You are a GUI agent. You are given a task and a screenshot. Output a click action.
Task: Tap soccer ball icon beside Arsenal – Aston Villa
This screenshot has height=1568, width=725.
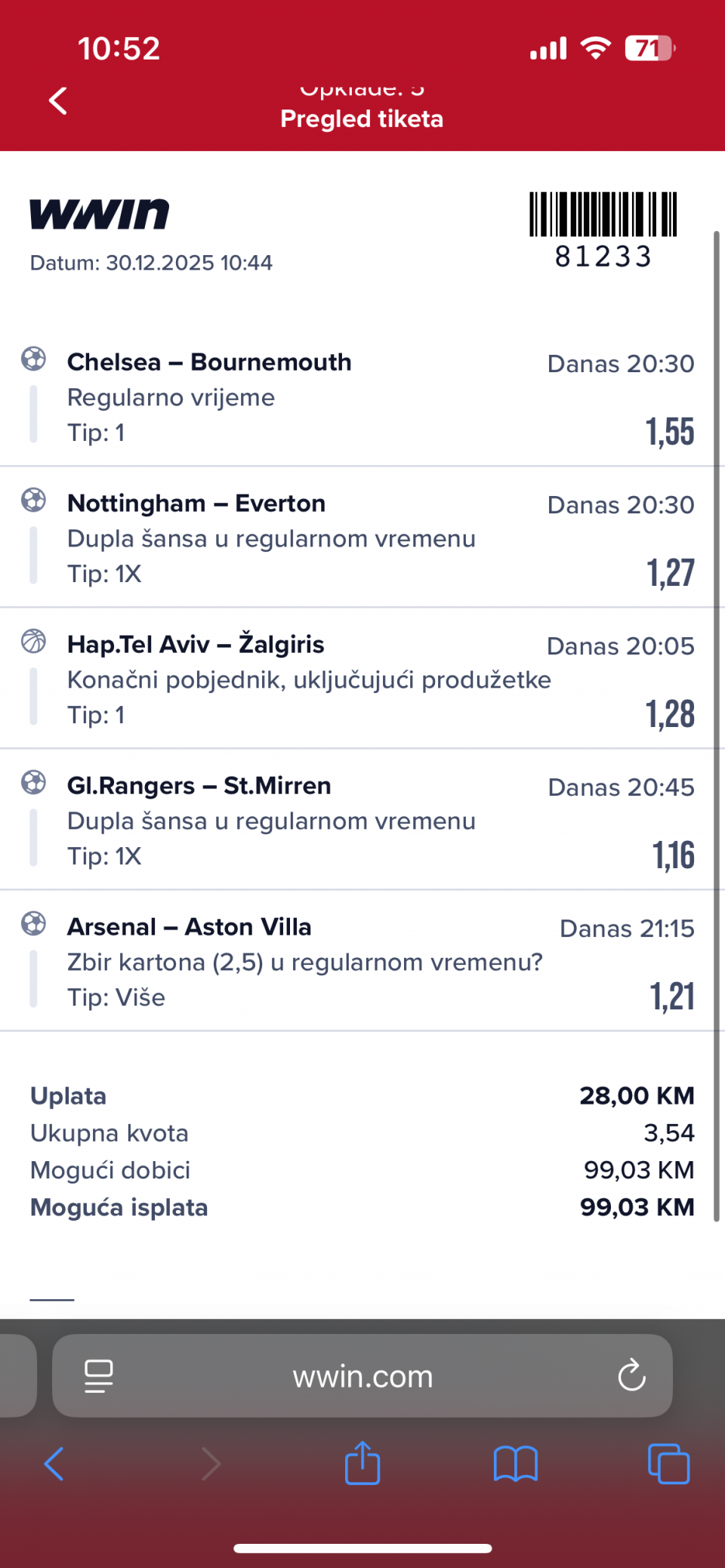(x=33, y=923)
